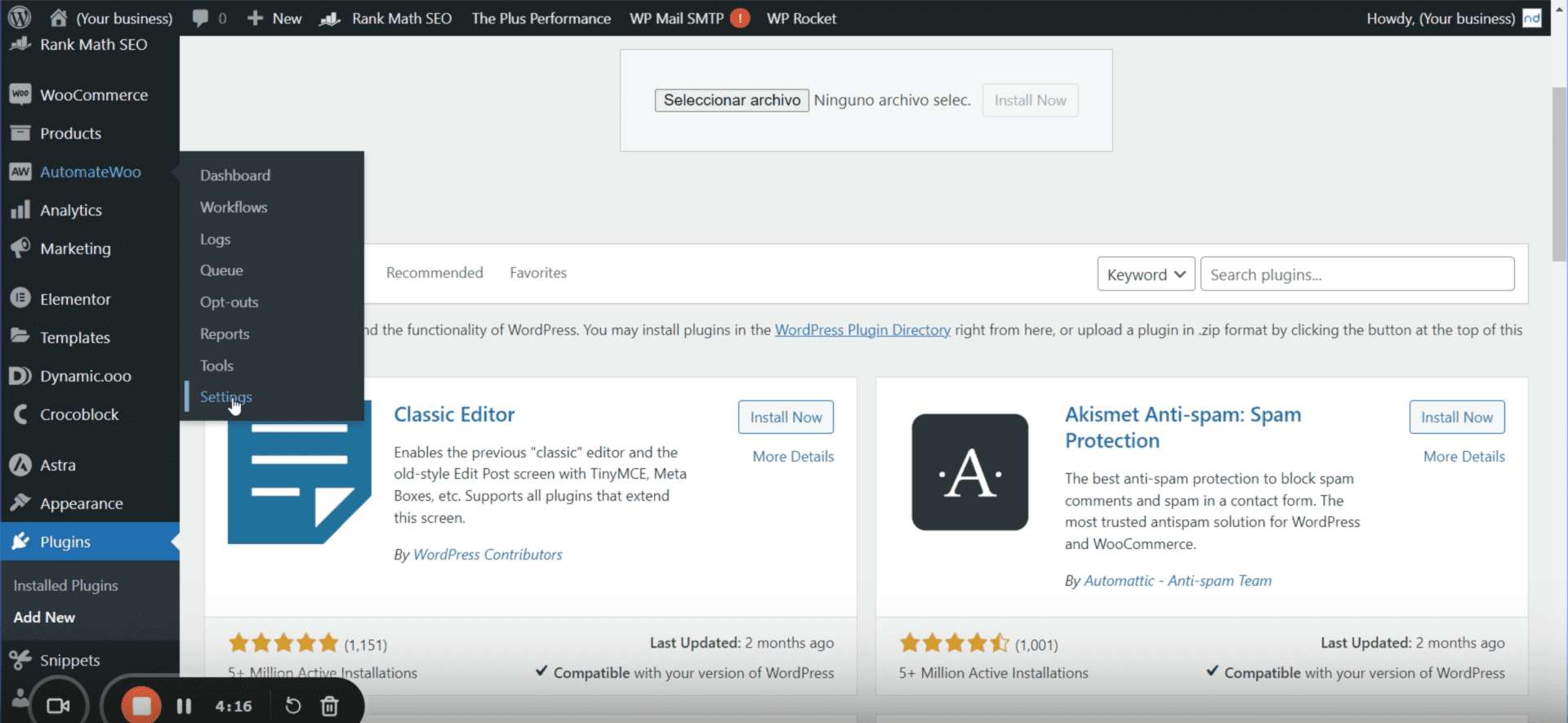Viewport: 1568px width, 723px height.
Task: Click the Search plugins input field
Action: click(1356, 274)
